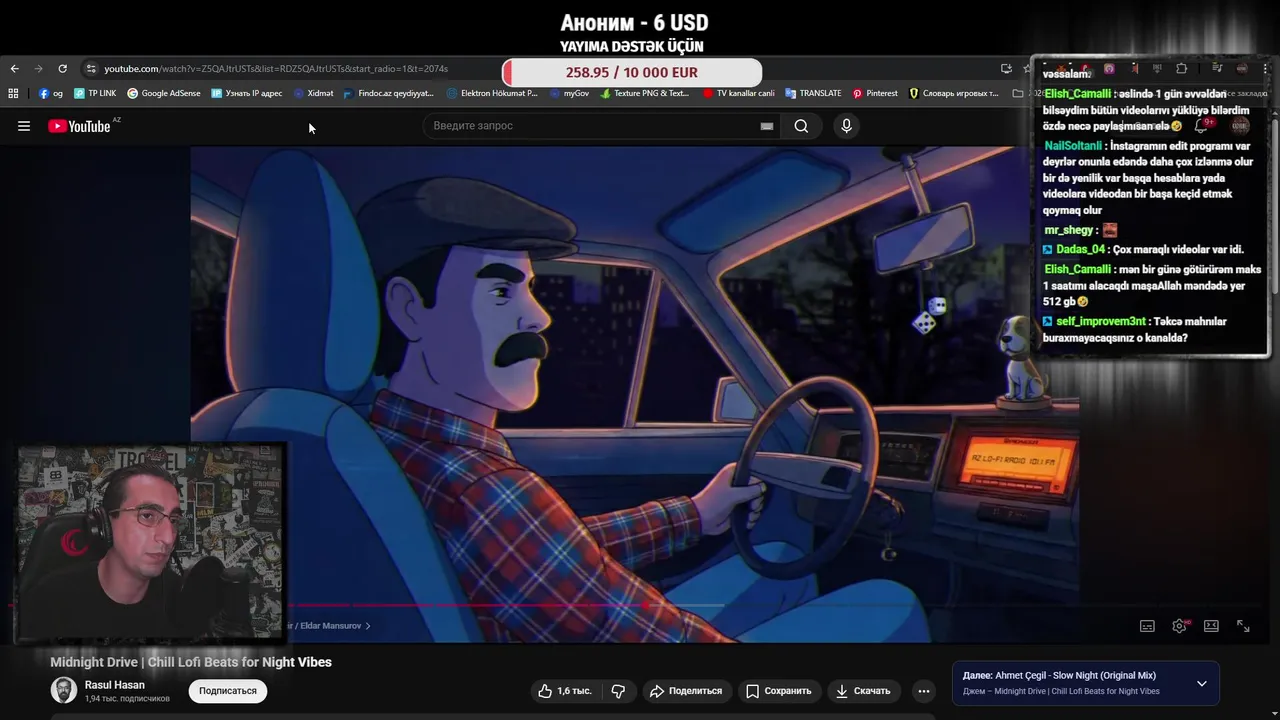
Task: Click the youtube.com address bar URL
Action: coord(276,69)
